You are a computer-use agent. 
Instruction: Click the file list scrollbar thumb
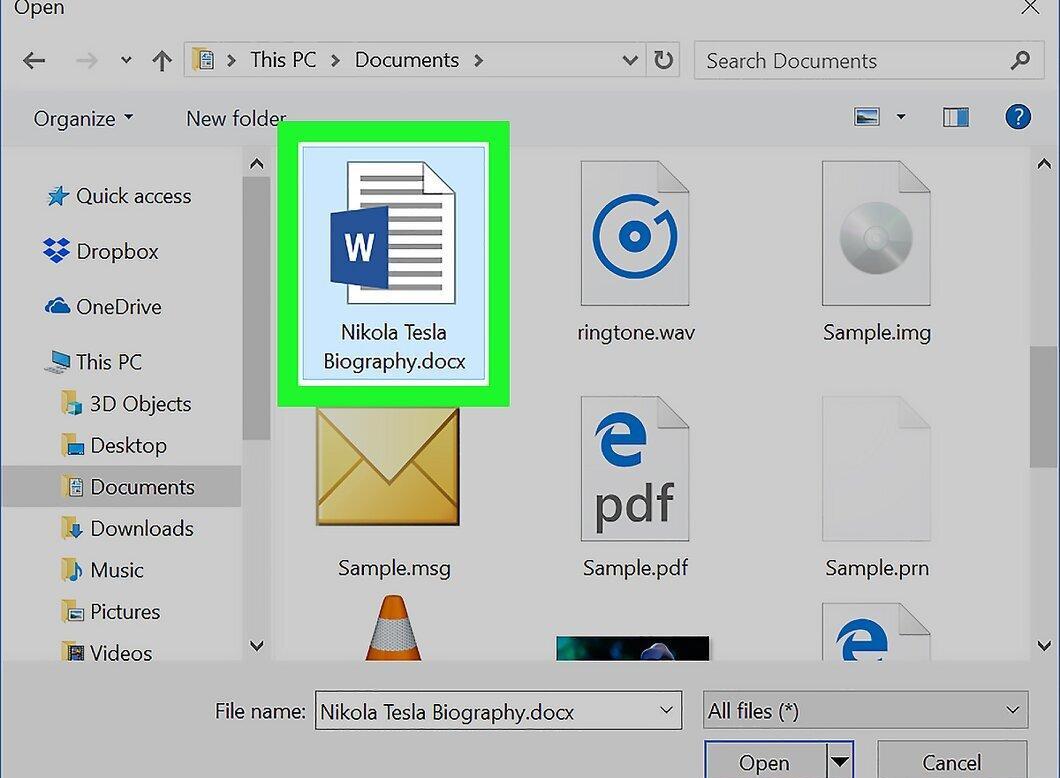(1044, 406)
